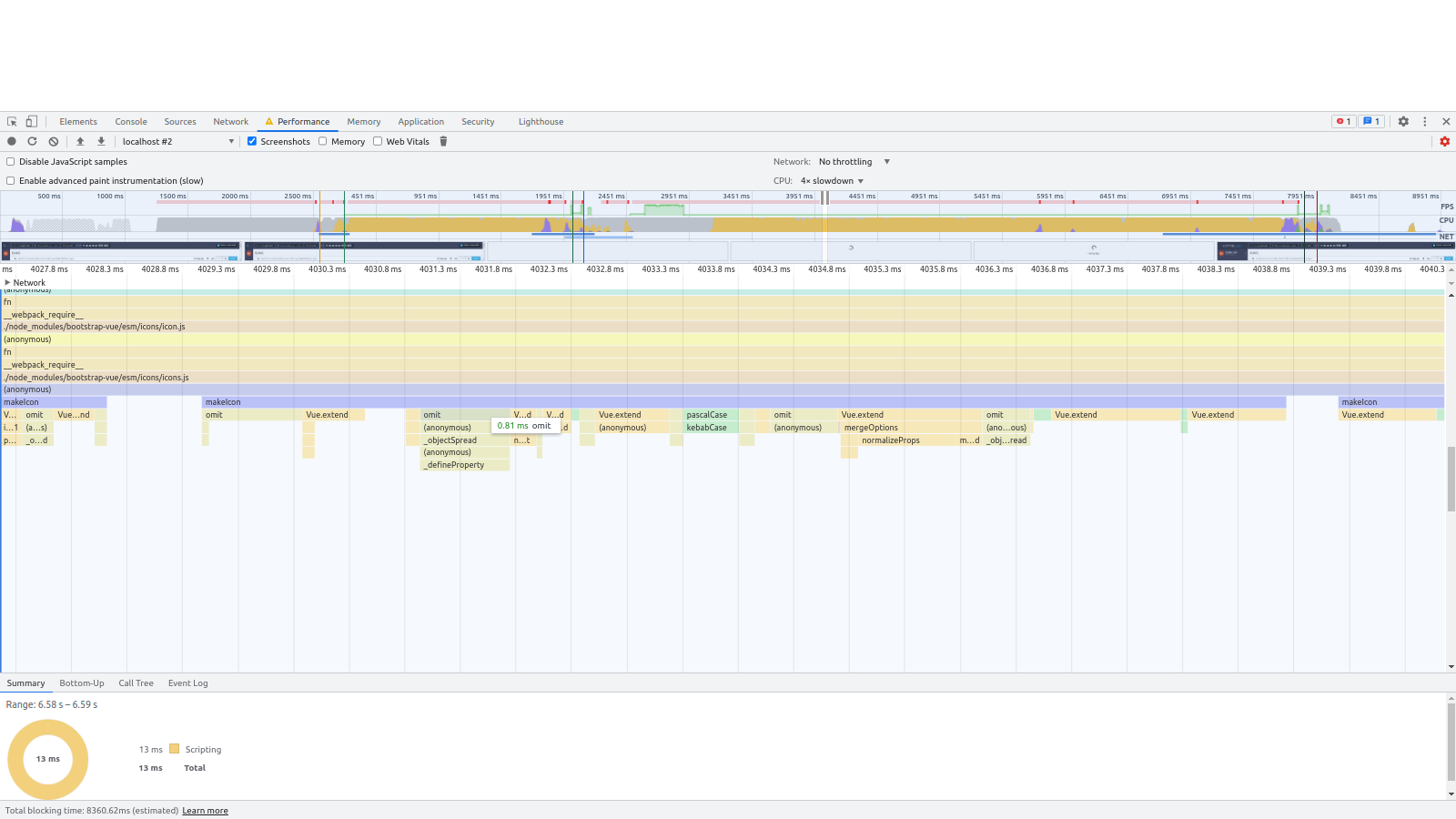Viewport: 1456px width, 819px height.
Task: Click the first screenshot thumbnail in the filmstrip
Action: [x=121, y=250]
